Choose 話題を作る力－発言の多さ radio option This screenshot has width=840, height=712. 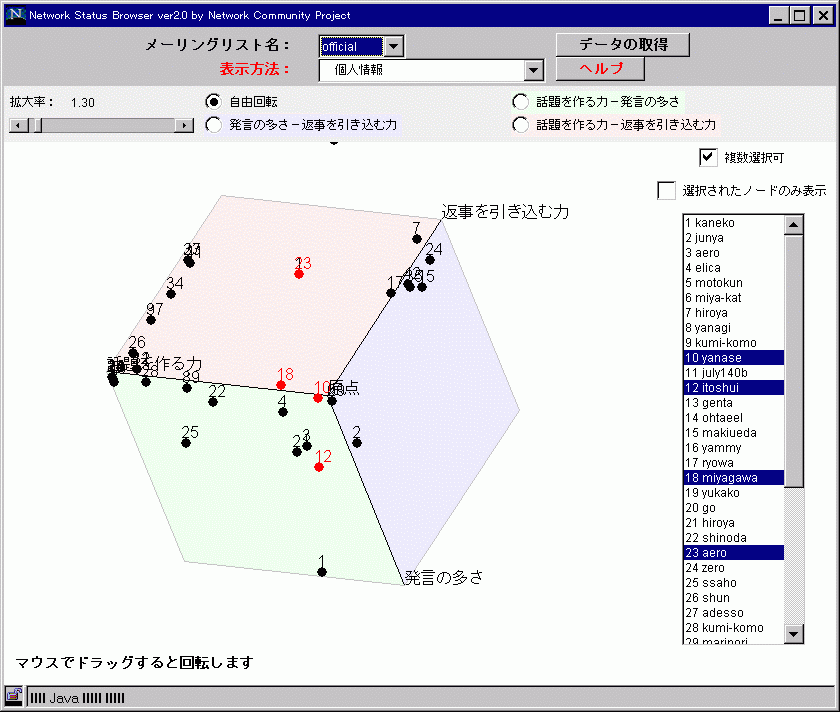pyautogui.click(x=520, y=101)
